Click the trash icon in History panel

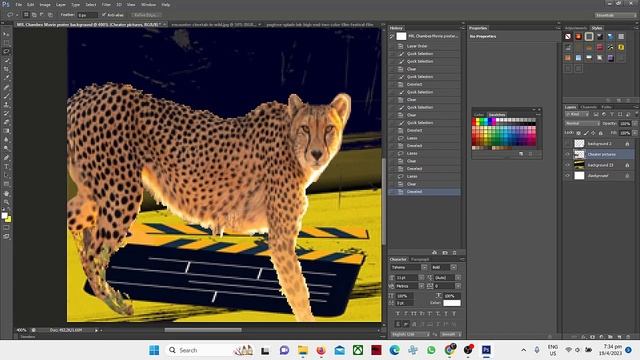pyautogui.click(x=454, y=253)
